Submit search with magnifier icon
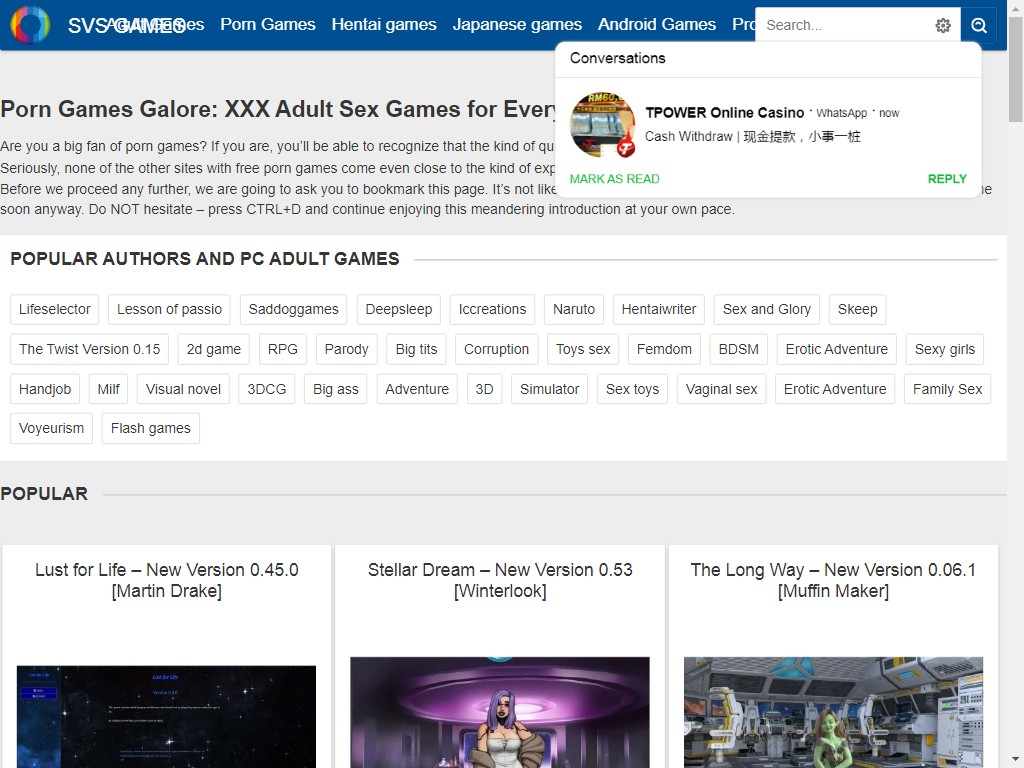This screenshot has height=768, width=1024. click(x=978, y=25)
